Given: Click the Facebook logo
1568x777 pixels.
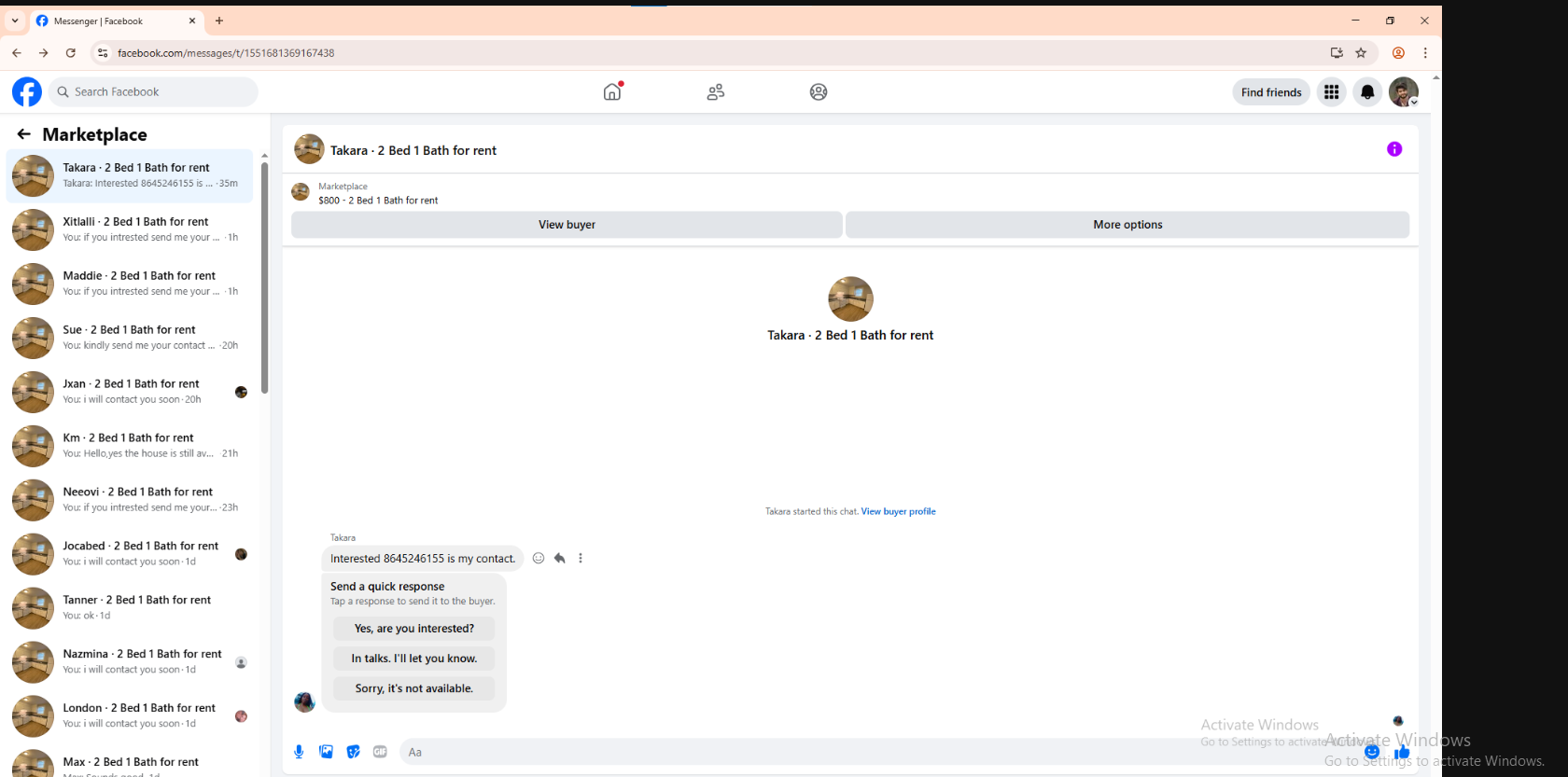Looking at the screenshot, I should (27, 91).
